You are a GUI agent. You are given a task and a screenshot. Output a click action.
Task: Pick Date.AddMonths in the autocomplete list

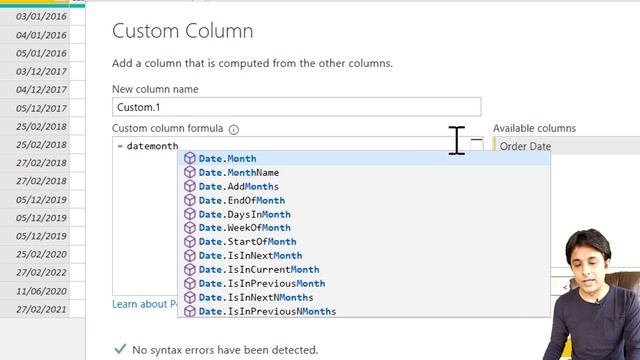(364, 186)
